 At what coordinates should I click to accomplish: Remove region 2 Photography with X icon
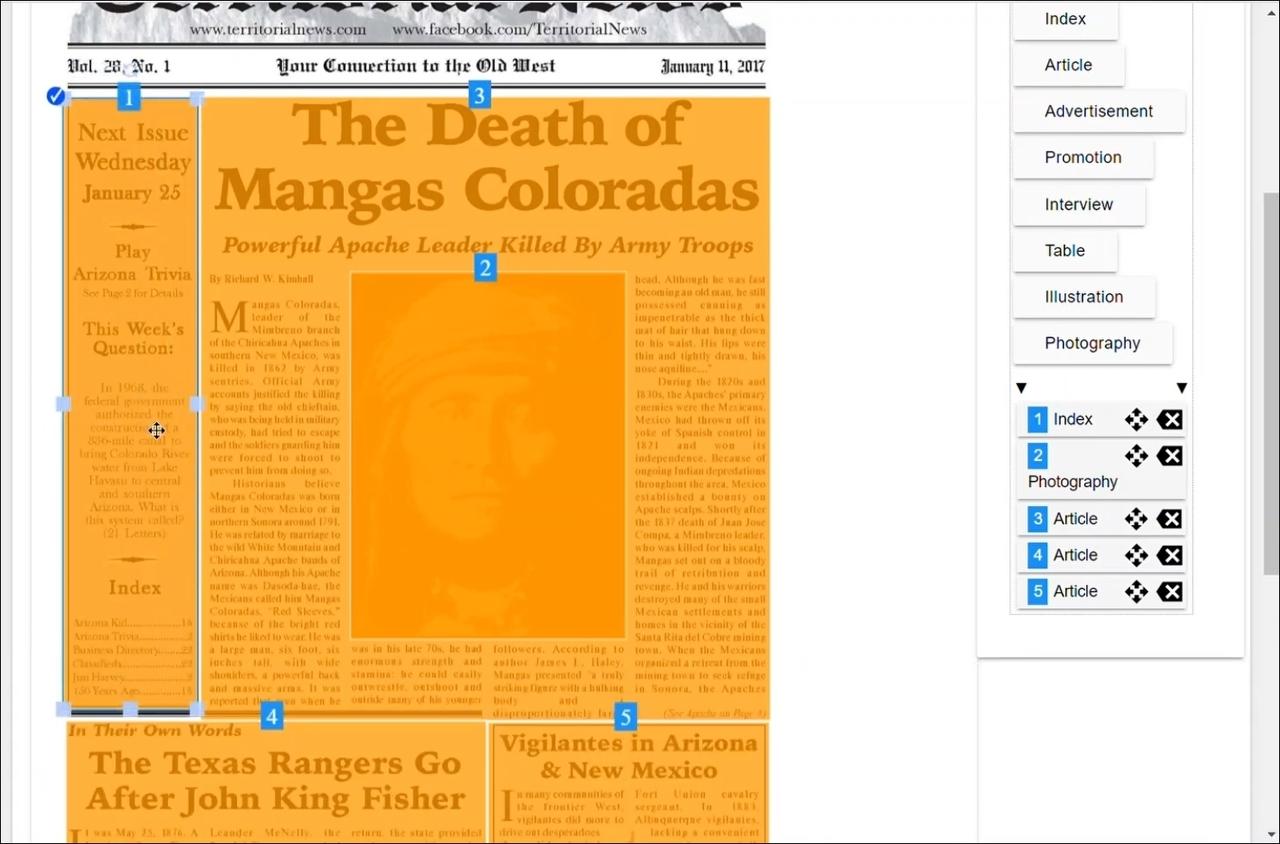pyautogui.click(x=1169, y=456)
